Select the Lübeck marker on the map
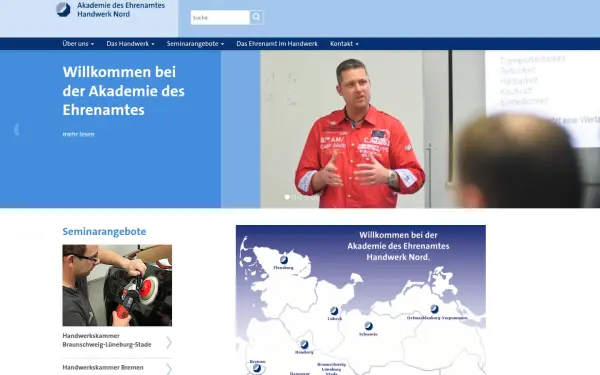 [x=334, y=310]
